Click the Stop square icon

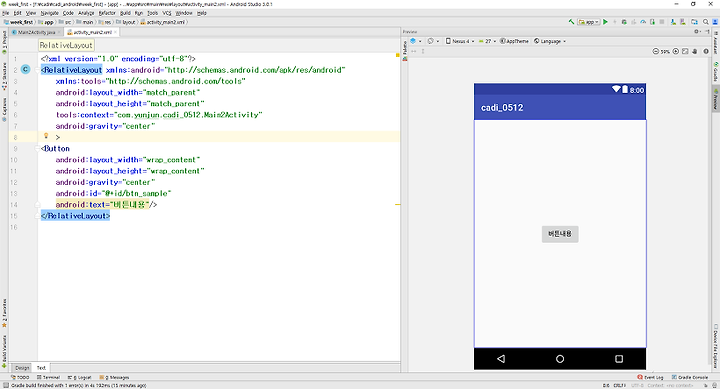[x=662, y=22]
